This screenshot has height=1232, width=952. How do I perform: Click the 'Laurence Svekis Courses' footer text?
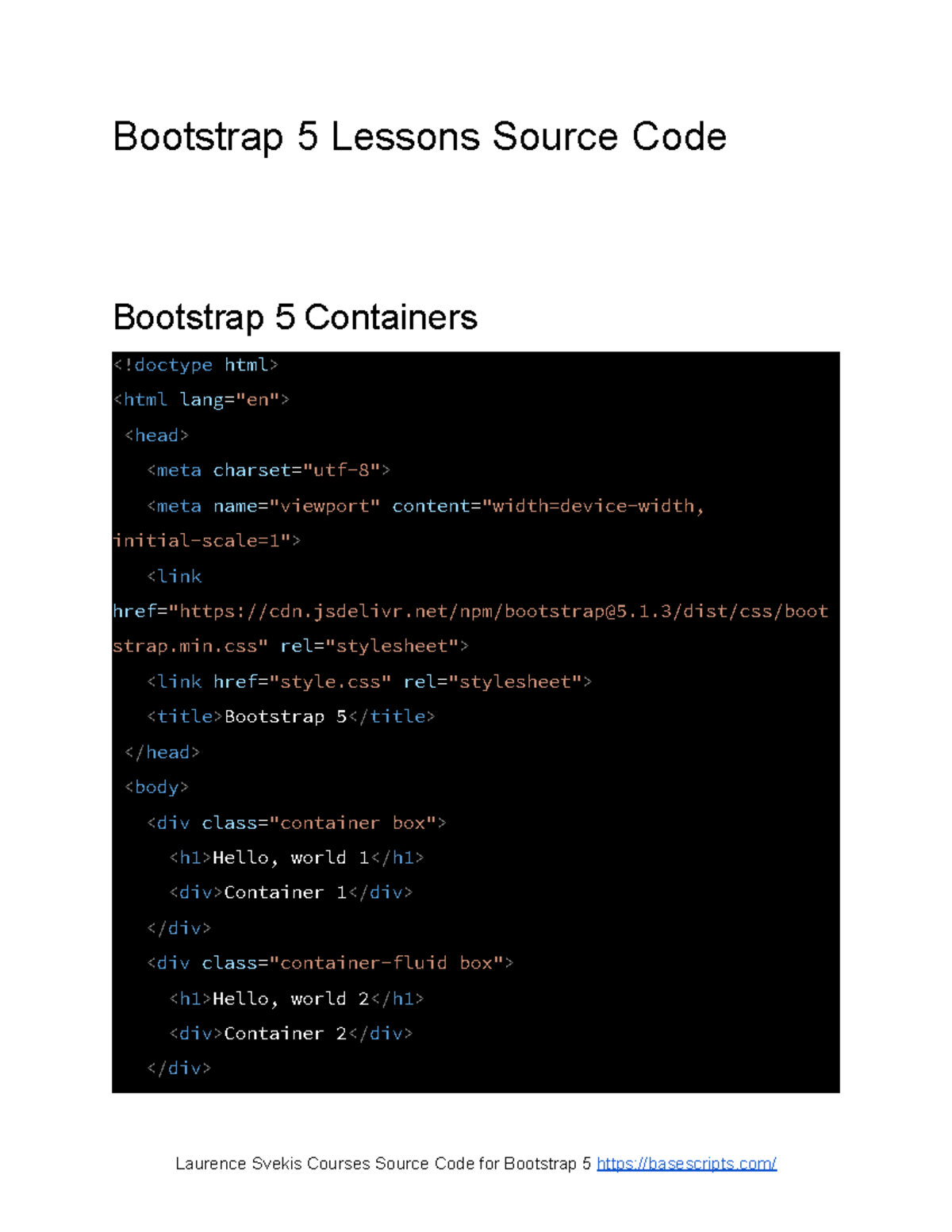pyautogui.click(x=383, y=1163)
